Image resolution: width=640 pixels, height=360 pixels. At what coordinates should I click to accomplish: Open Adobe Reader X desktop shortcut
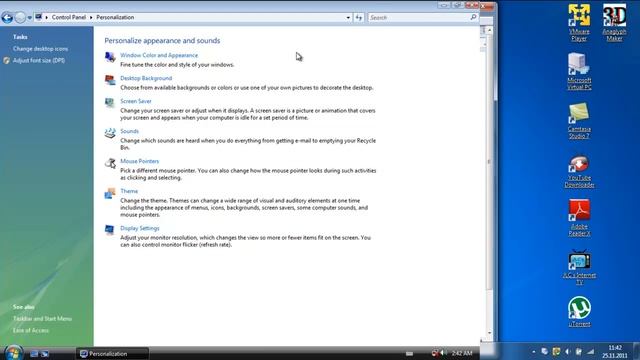(x=579, y=218)
